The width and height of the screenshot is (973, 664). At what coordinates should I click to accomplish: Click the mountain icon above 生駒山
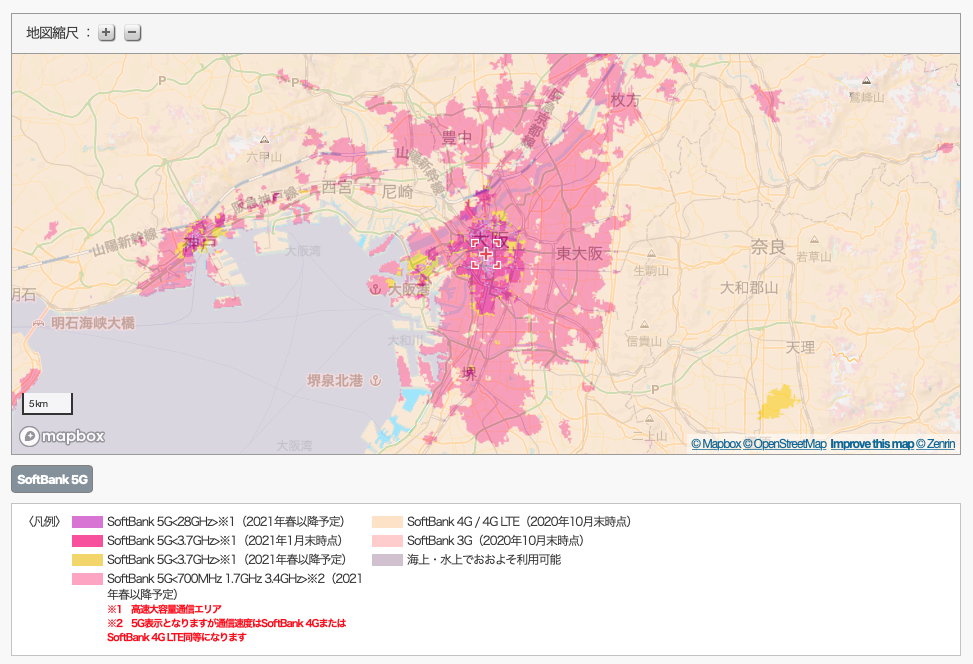[651, 253]
